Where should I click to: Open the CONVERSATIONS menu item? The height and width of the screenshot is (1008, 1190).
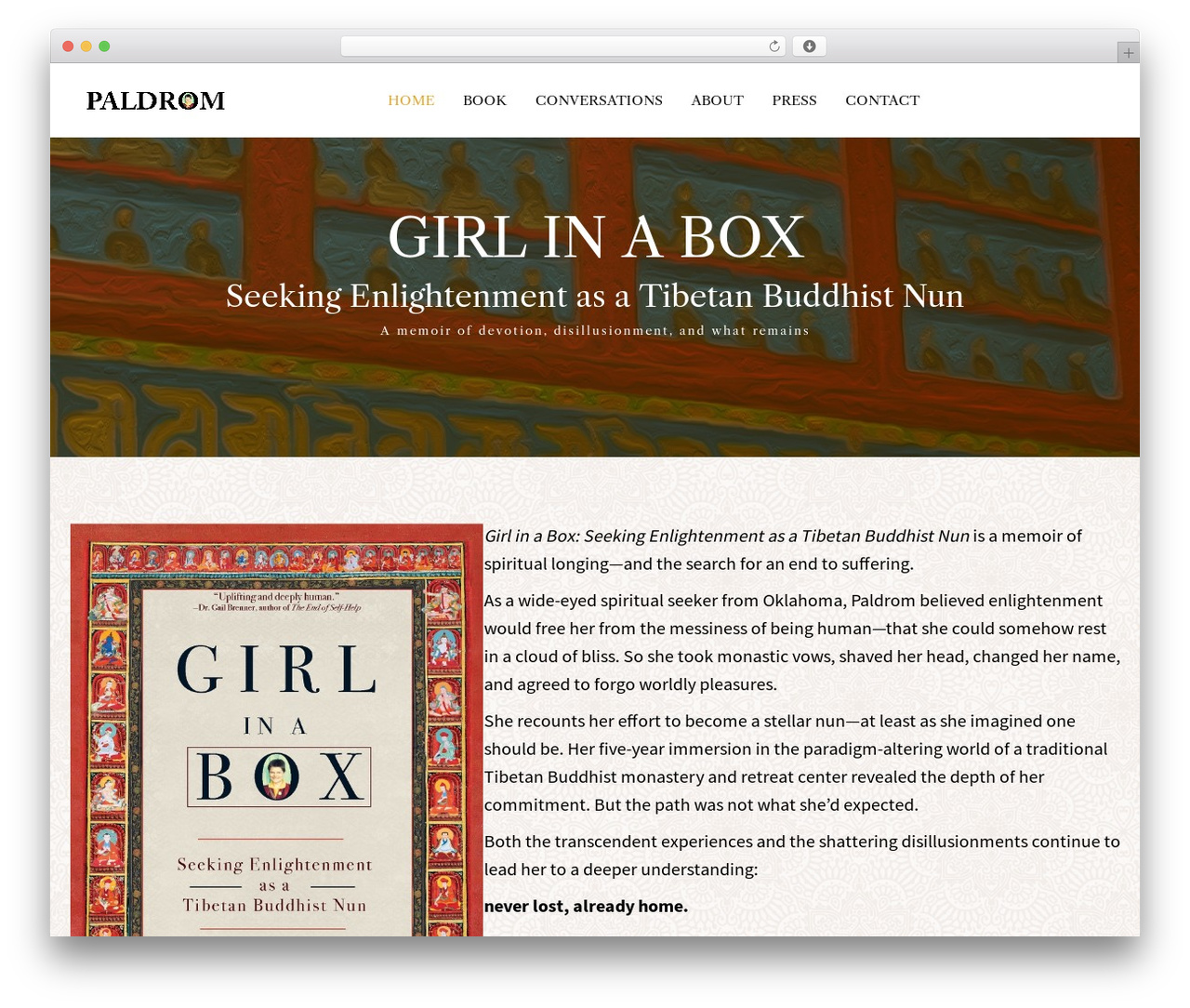599,100
